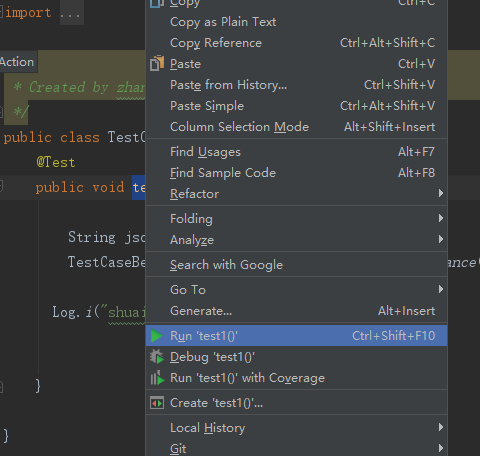
Task: Click the Alt+F8 shortcut text
Action: click(416, 173)
